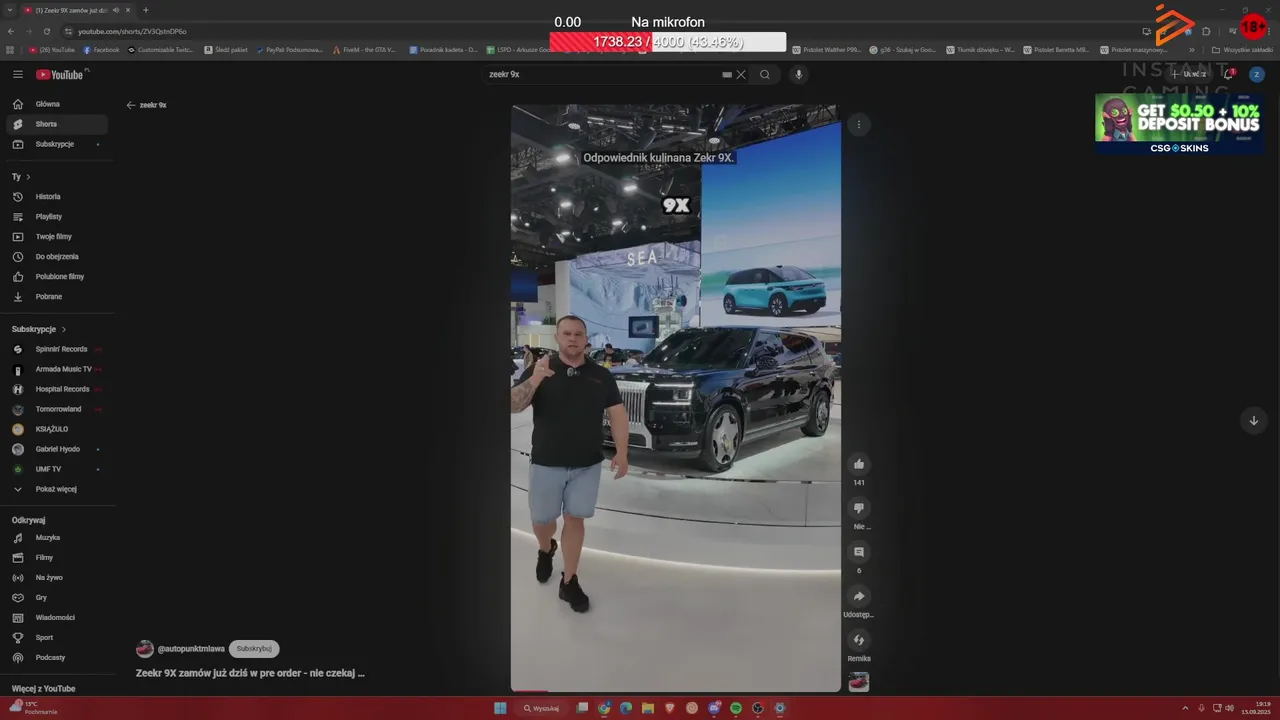Open Twoje filmy in sidebar
This screenshot has height=720, width=1280.
click(57, 237)
